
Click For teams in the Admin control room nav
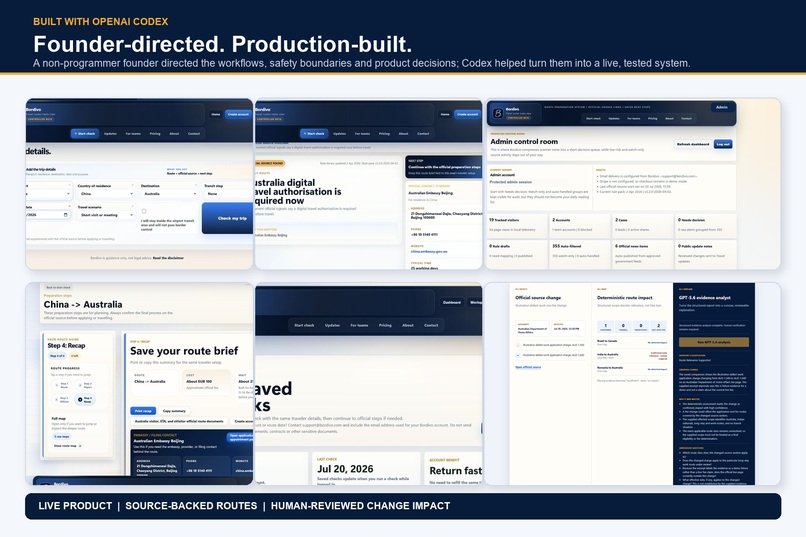[x=633, y=118]
